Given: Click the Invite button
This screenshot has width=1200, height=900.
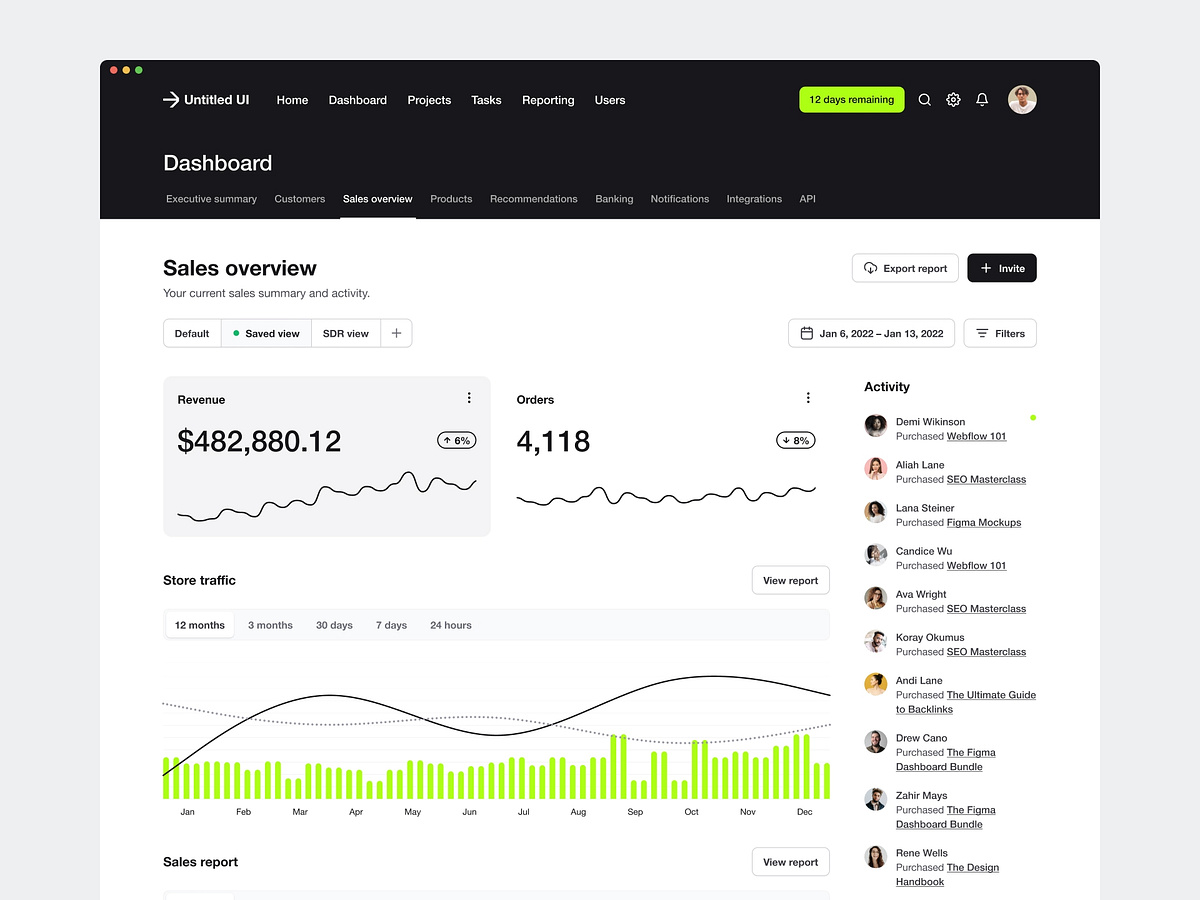Looking at the screenshot, I should coord(1001,268).
